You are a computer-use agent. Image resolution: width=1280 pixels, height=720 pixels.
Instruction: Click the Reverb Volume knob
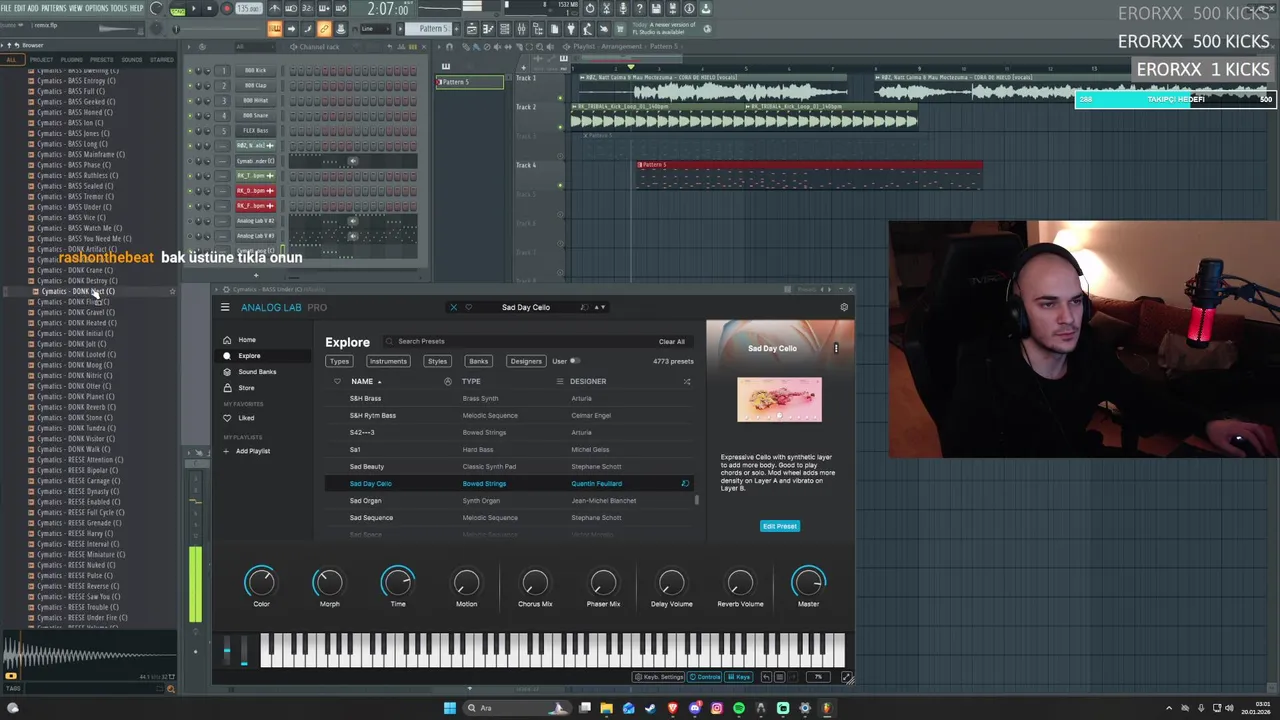click(x=740, y=582)
